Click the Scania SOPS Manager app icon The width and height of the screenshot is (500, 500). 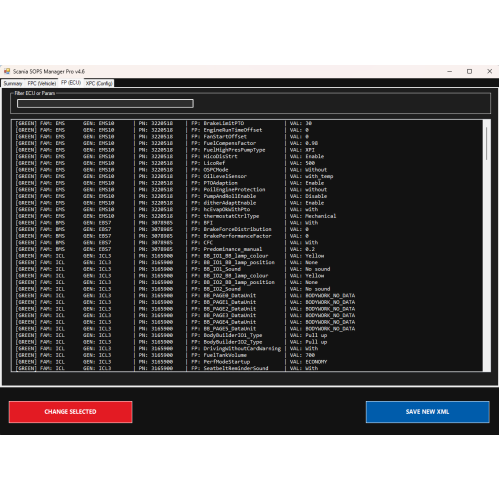pyautogui.click(x=7, y=71)
